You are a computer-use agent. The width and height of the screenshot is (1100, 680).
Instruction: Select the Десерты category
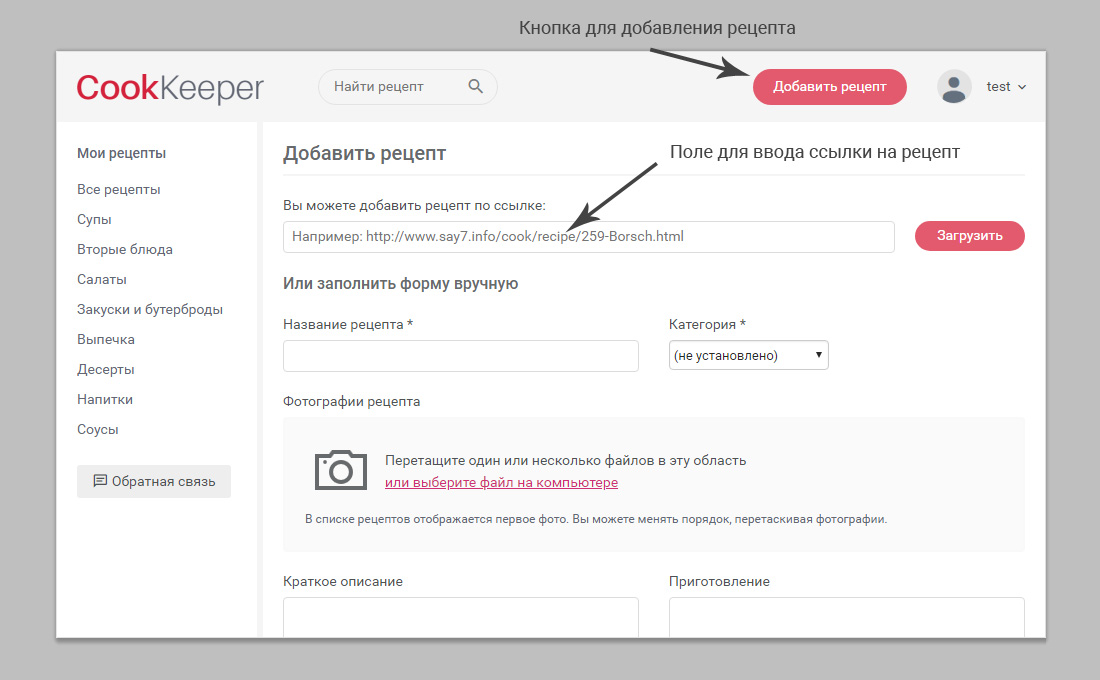click(x=105, y=370)
